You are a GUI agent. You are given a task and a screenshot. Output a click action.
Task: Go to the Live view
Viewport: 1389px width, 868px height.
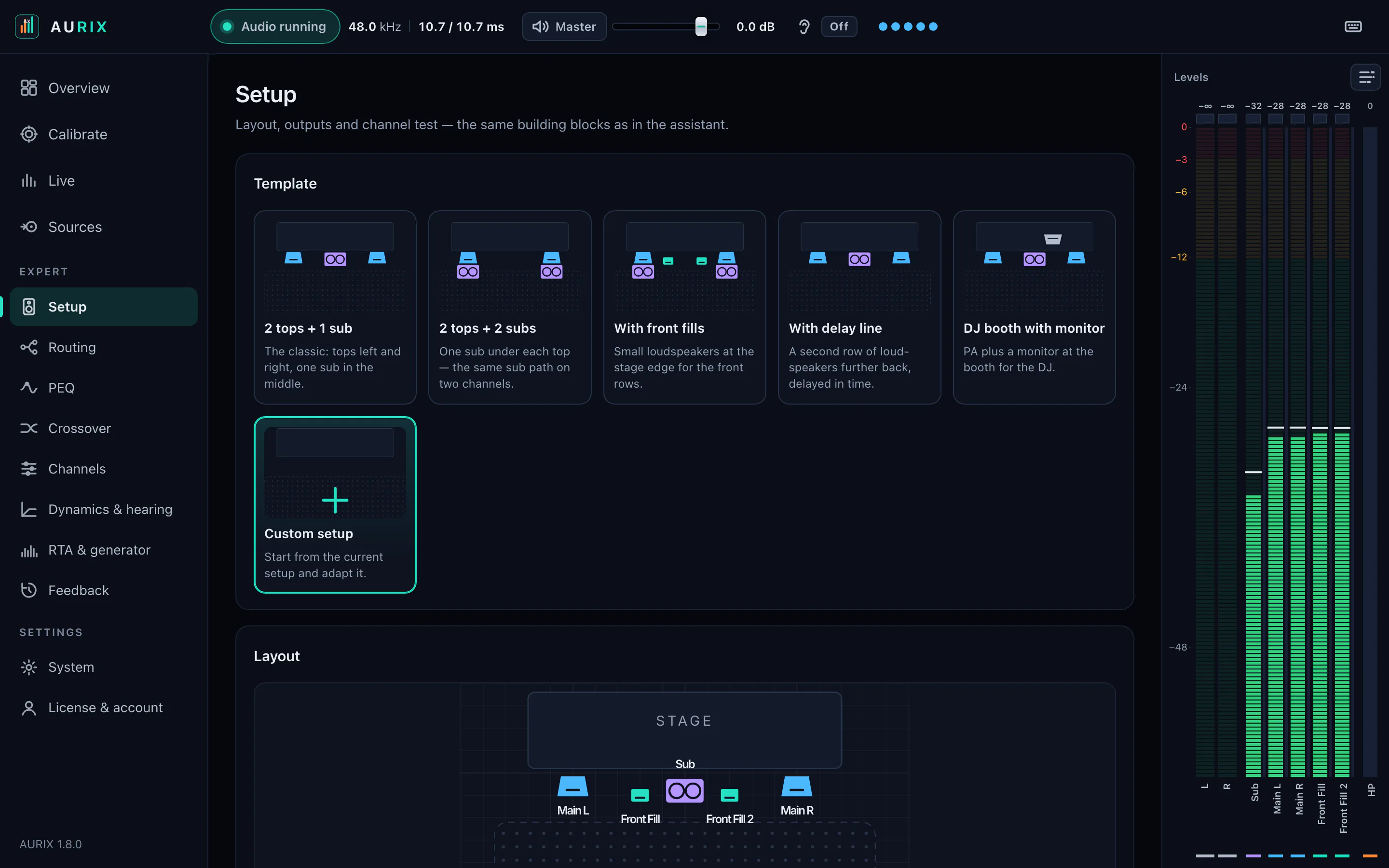(x=103, y=180)
